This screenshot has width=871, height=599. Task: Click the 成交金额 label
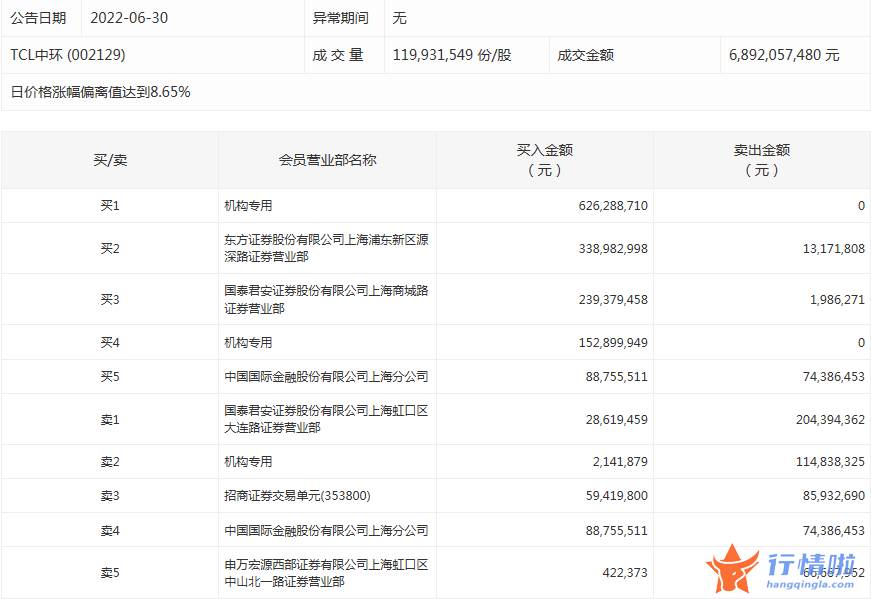pos(585,54)
